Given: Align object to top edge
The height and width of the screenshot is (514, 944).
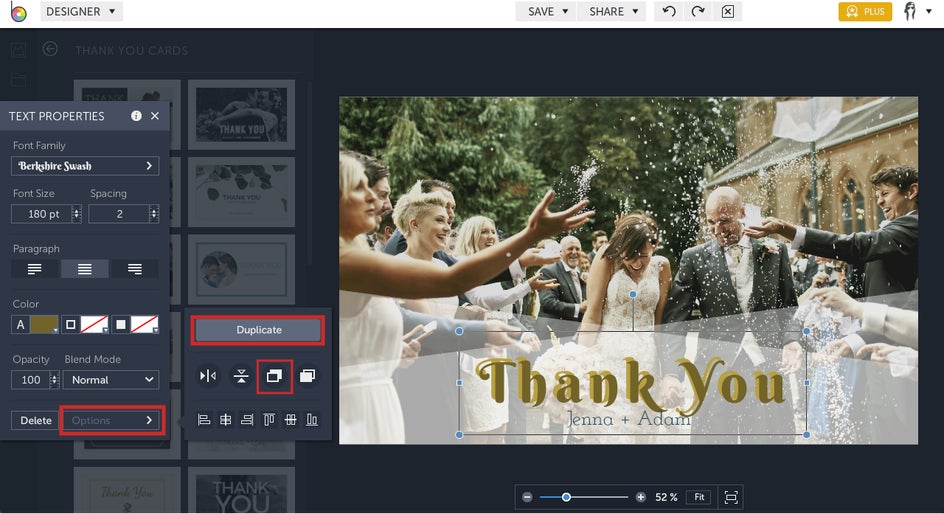Looking at the screenshot, I should click(269, 420).
